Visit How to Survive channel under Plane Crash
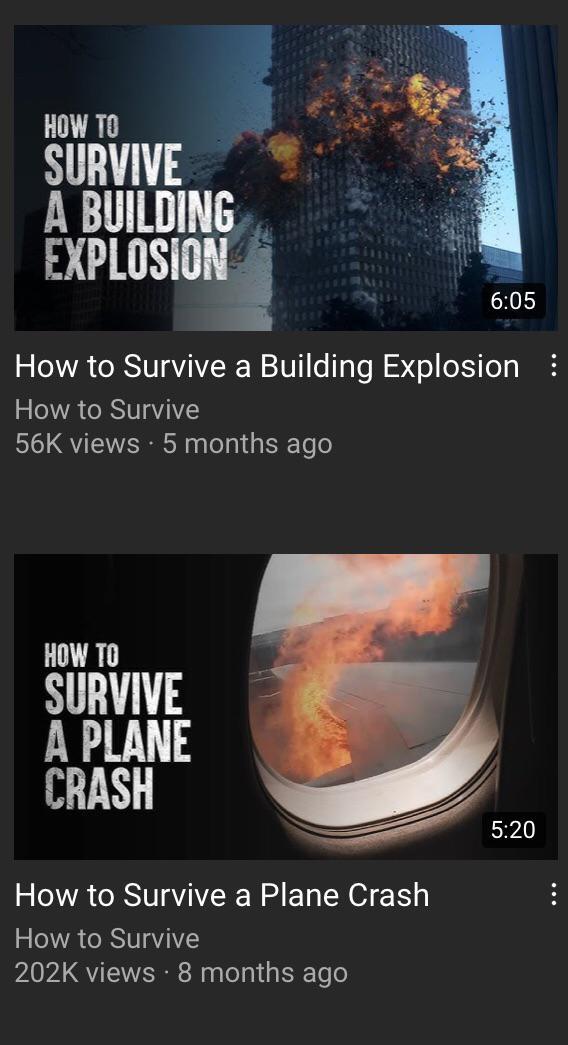The image size is (568, 1045). 107,938
